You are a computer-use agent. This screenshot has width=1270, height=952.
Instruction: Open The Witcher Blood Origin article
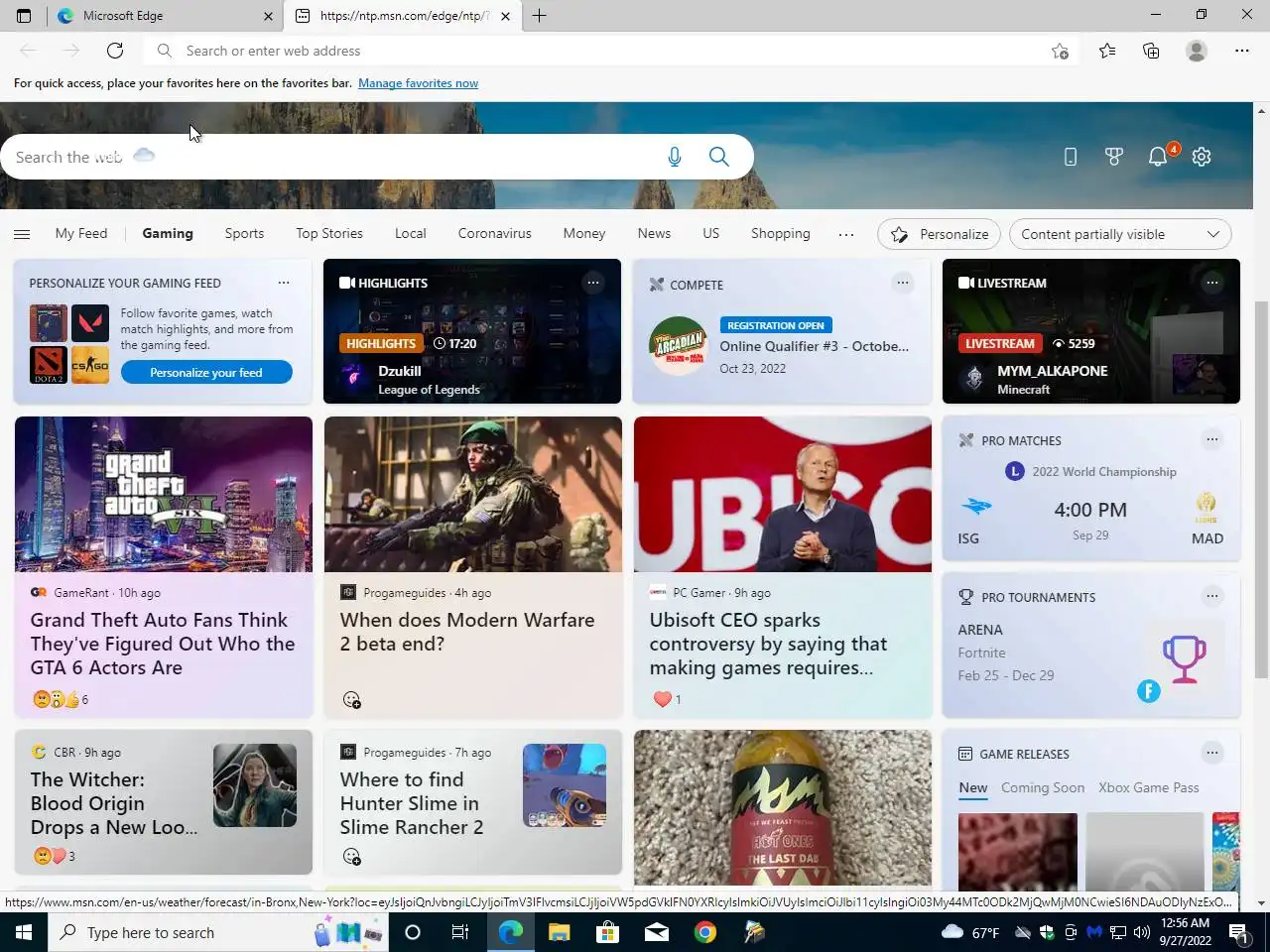[x=114, y=803]
